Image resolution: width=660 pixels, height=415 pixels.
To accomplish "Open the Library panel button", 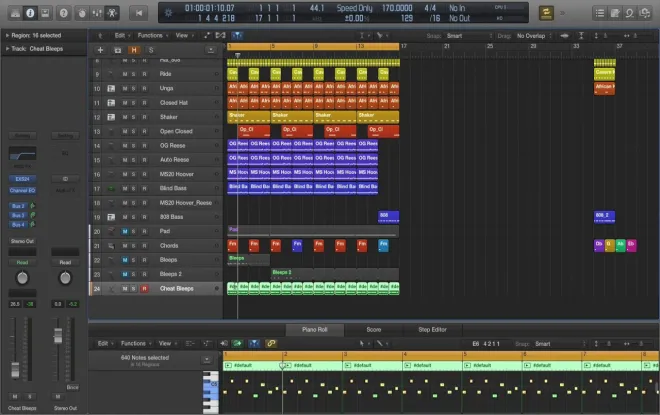I will point(15,13).
